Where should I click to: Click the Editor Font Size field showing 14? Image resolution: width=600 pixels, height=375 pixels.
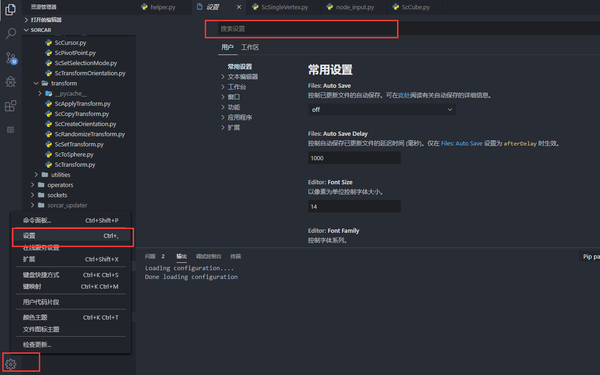click(x=354, y=206)
